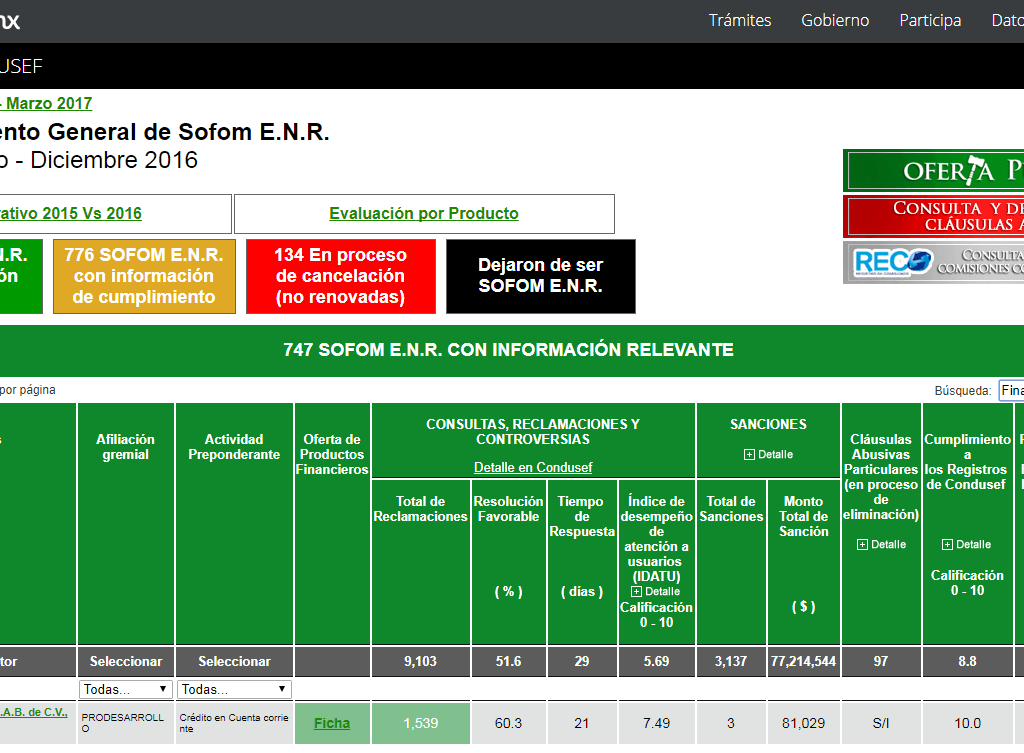
Task: Open Actividad Preponderante Todas dropdown
Action: pos(234,689)
